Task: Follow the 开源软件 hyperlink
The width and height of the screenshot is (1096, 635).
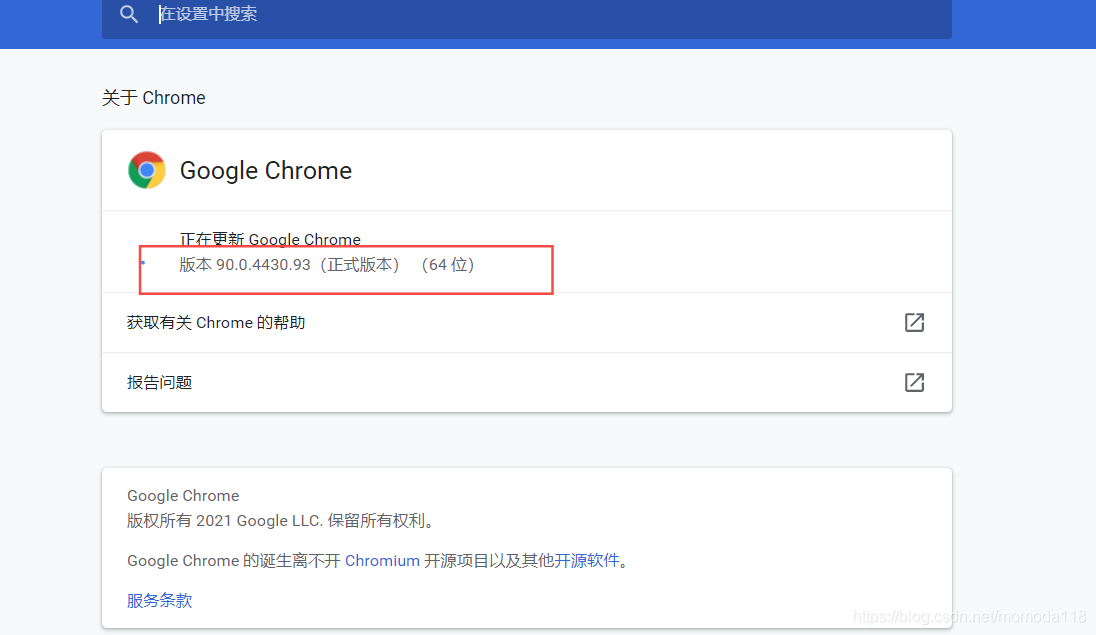Action: 587,561
